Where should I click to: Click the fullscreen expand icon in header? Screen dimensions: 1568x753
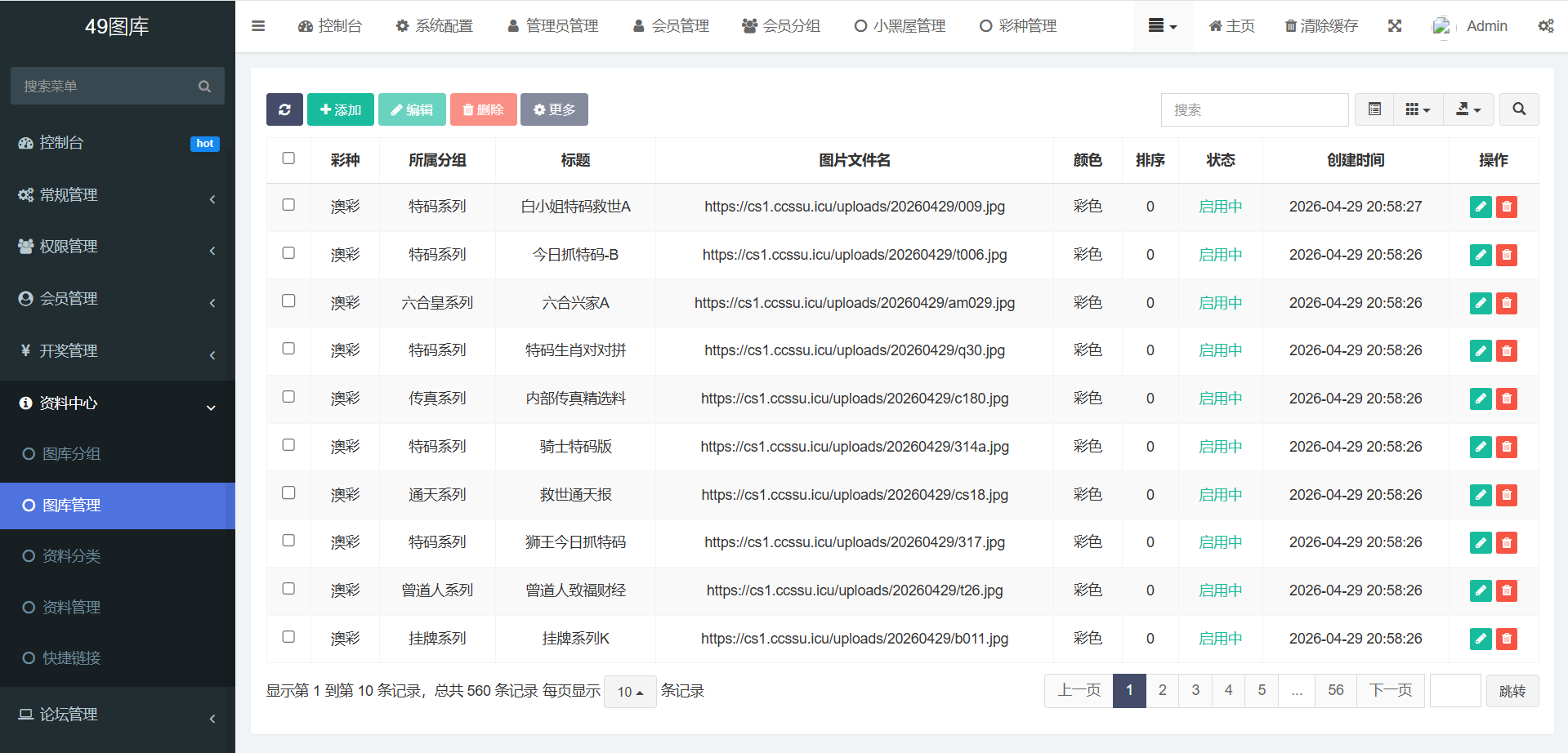coord(1395,26)
